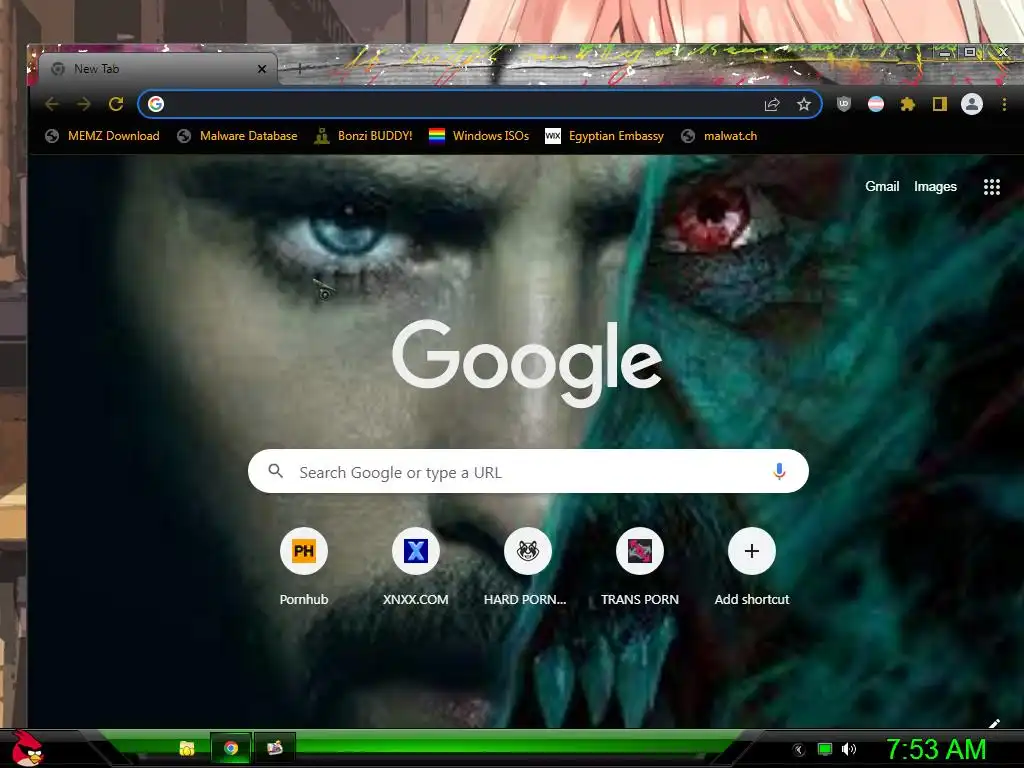The width and height of the screenshot is (1024, 768).
Task: Open the Malware Database bookmark
Action: point(238,136)
